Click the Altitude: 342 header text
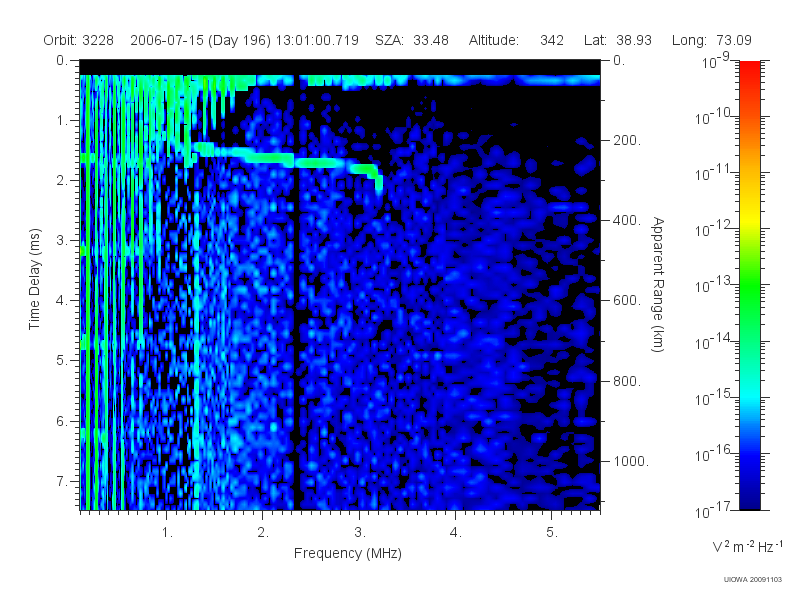The height and width of the screenshot is (600, 800). tap(516, 40)
